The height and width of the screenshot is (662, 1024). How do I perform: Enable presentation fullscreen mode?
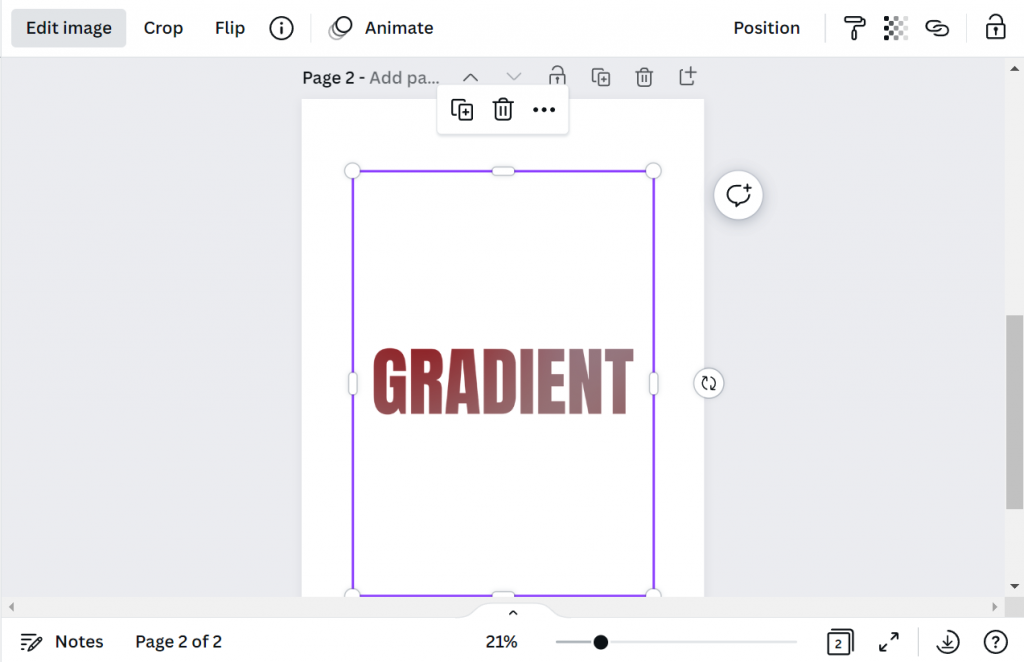(889, 641)
